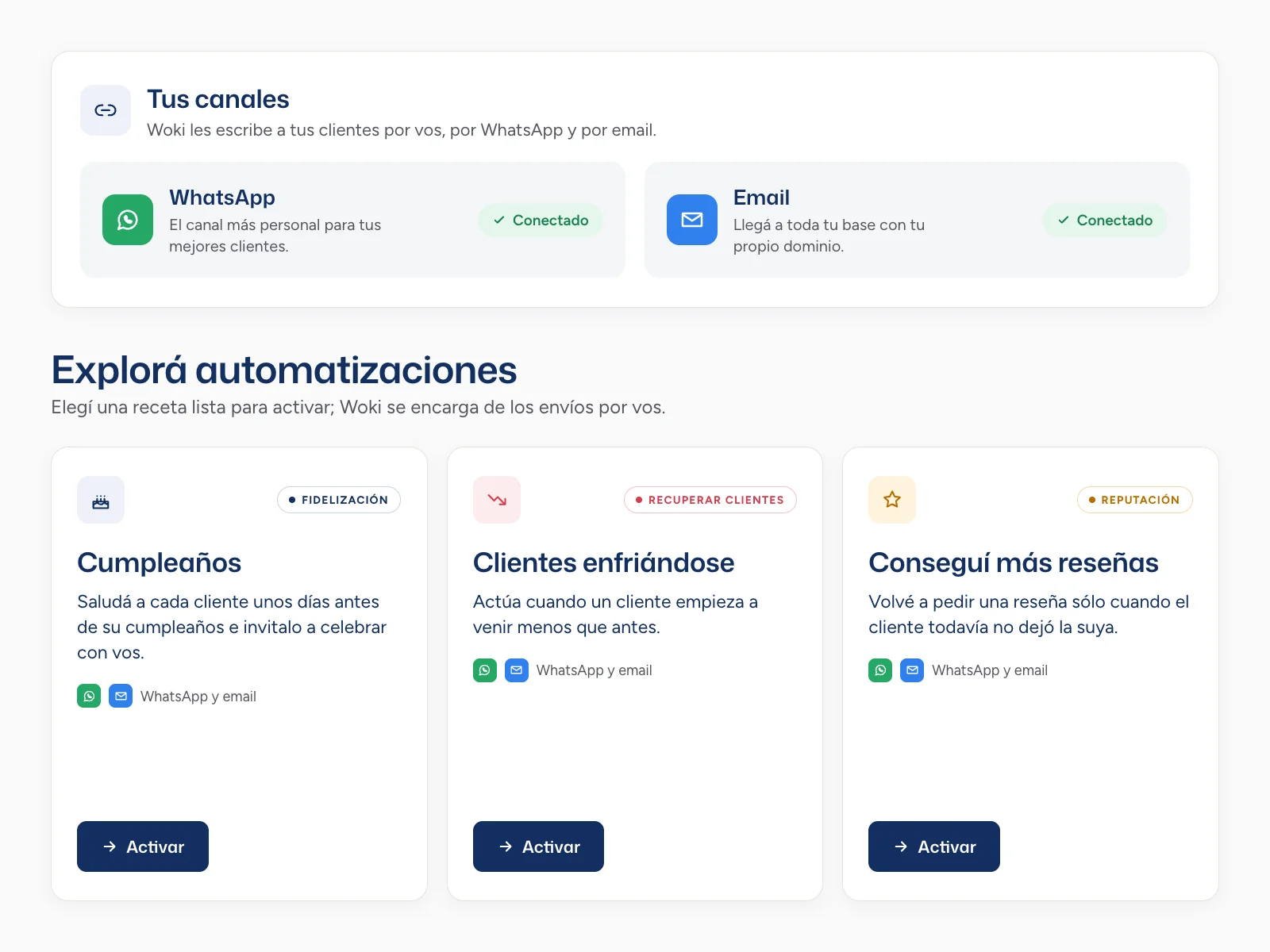Click 'Volvé a pedir una reseña' description

coord(1029,614)
